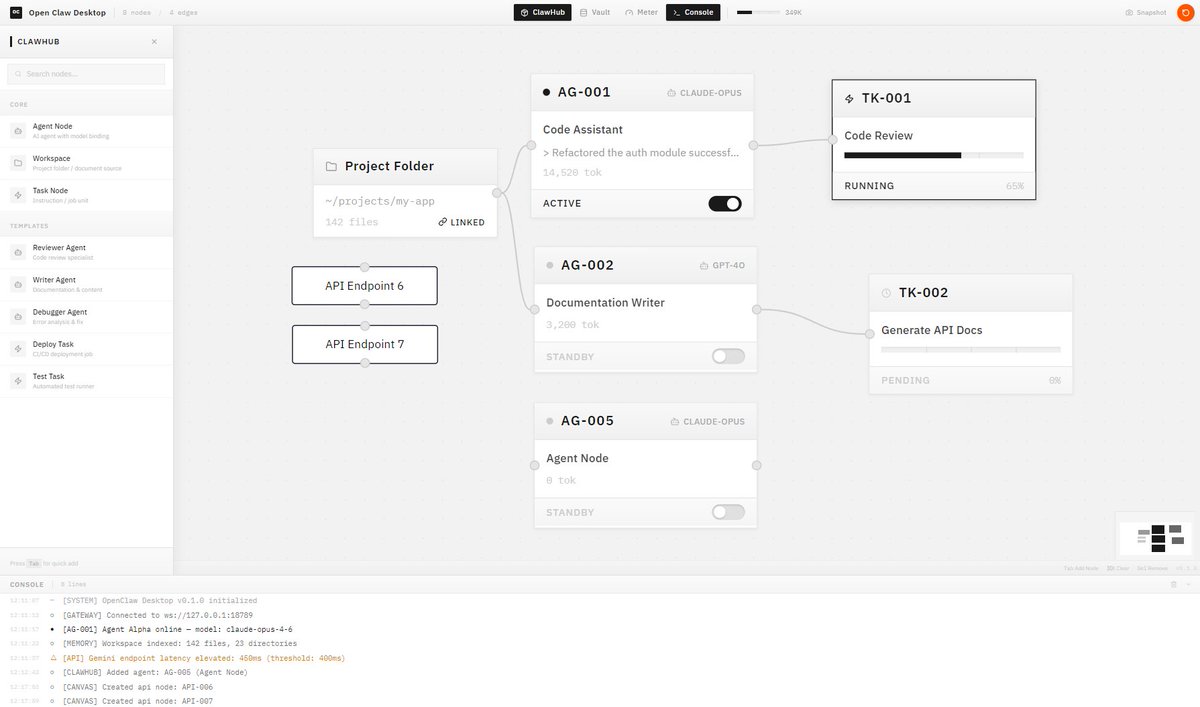The height and width of the screenshot is (707, 1200).
Task: Enable the AG-005 STANDBY toggle
Action: click(728, 512)
